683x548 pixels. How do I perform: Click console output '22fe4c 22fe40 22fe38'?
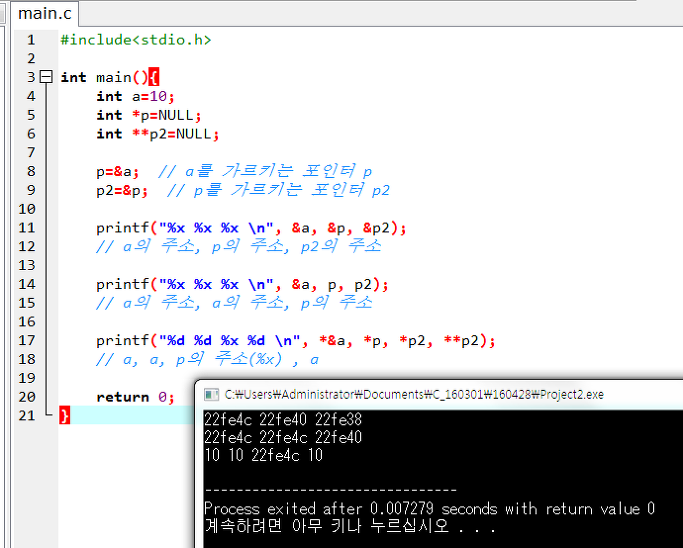[283, 419]
